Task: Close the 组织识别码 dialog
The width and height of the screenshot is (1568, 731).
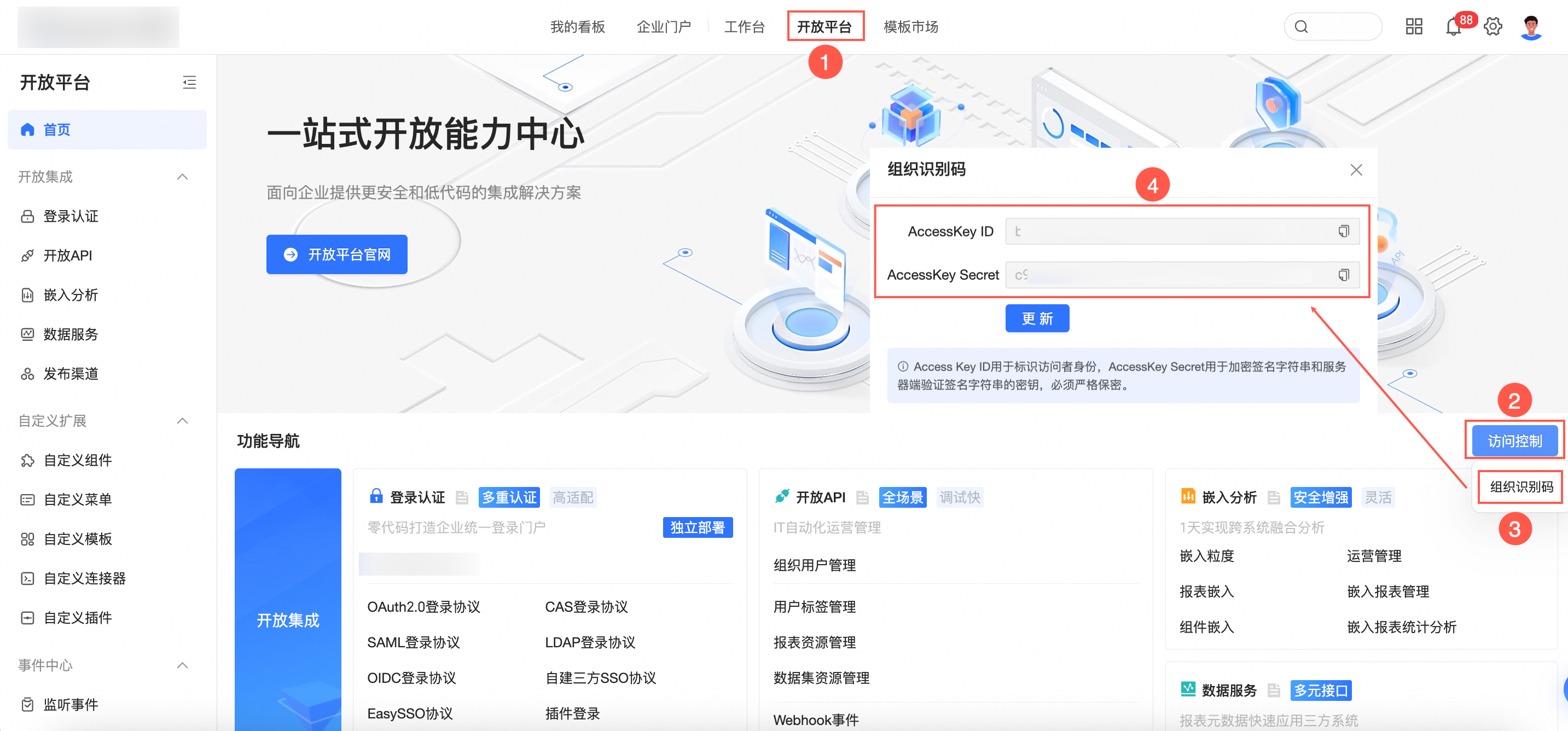Action: pos(1356,170)
